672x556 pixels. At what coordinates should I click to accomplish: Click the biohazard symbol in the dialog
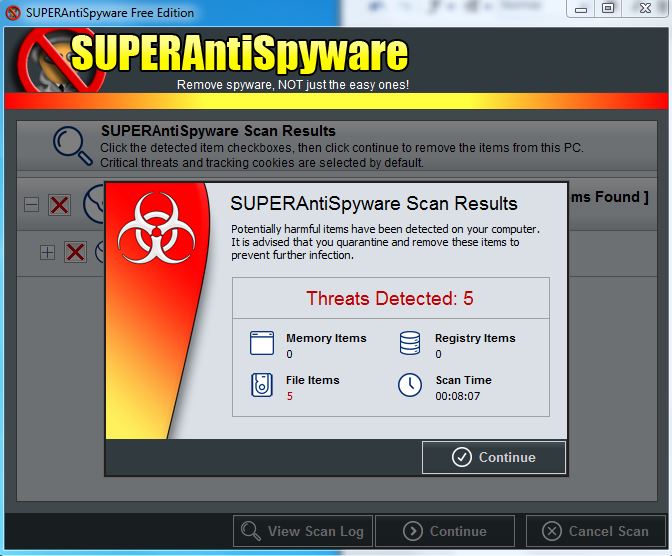click(156, 228)
